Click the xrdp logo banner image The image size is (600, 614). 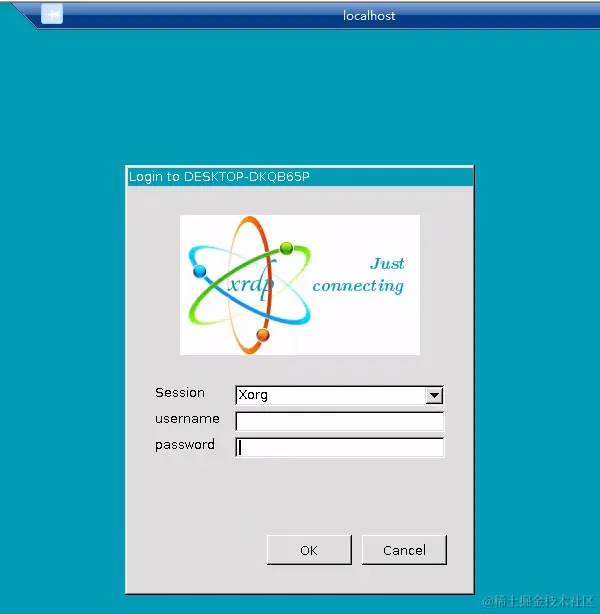(x=300, y=285)
